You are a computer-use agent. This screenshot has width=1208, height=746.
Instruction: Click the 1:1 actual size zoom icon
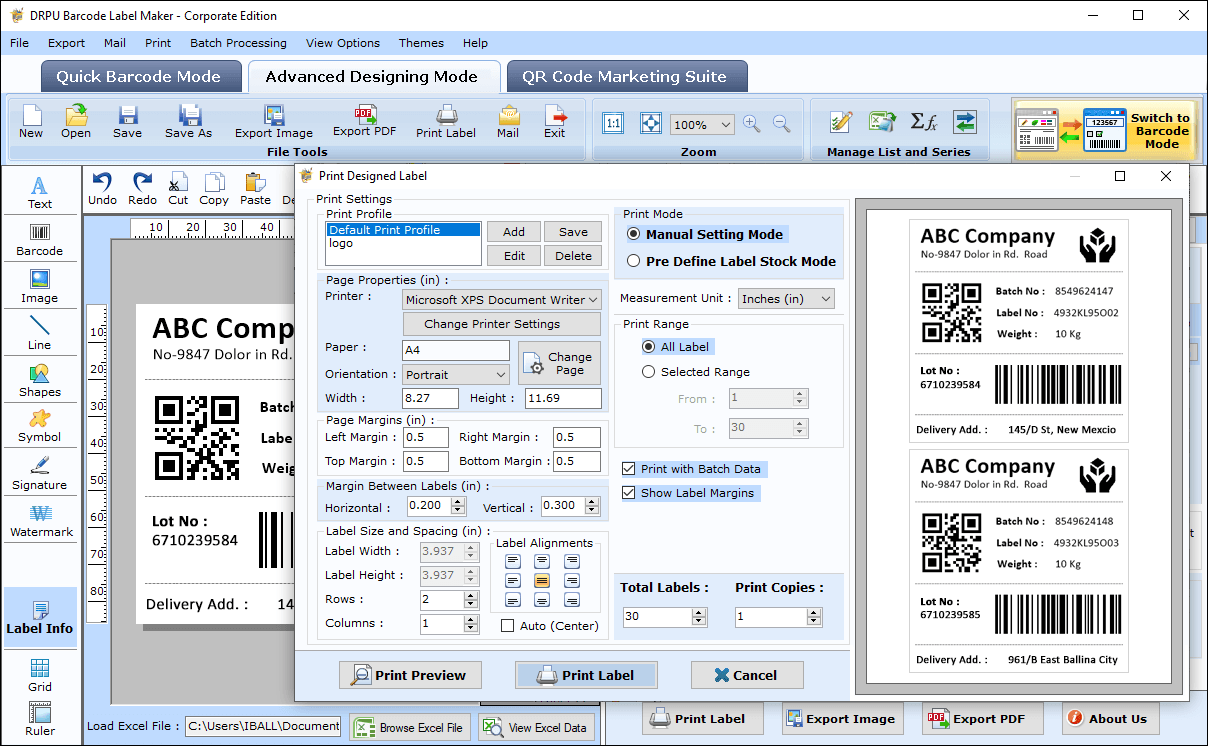(613, 123)
